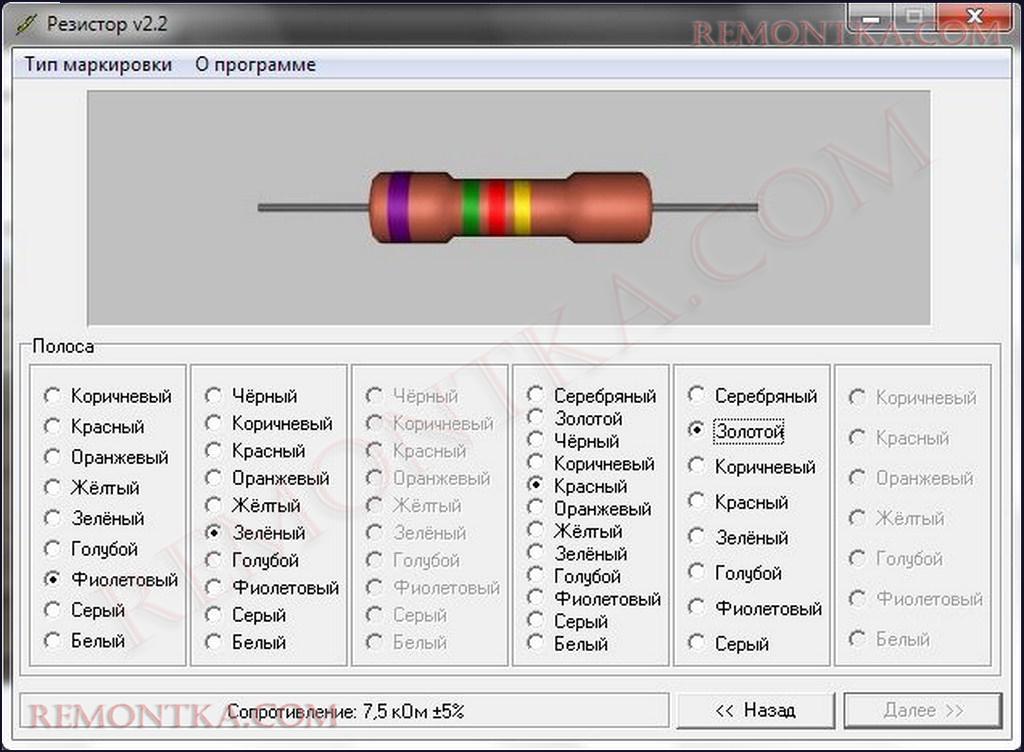
Task: Click the yellow band on the resistor
Action: coord(521,208)
